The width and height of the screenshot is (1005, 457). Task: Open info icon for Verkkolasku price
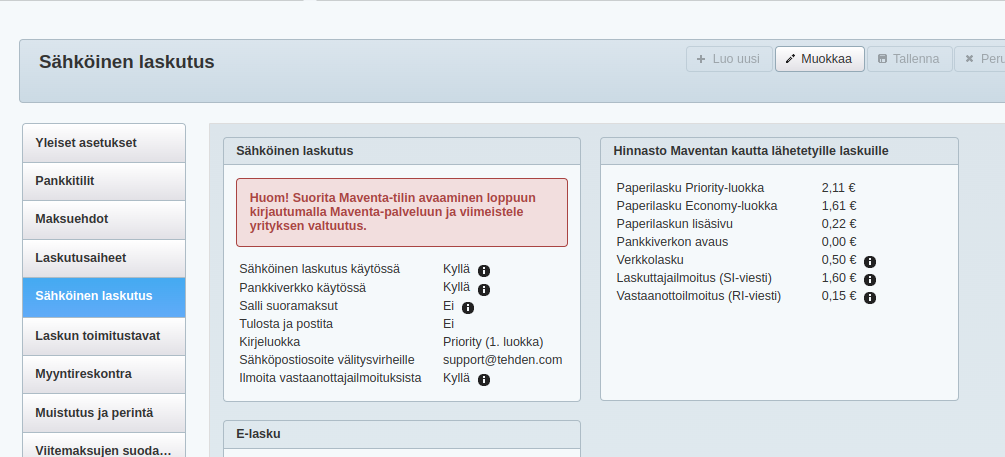tap(870, 262)
